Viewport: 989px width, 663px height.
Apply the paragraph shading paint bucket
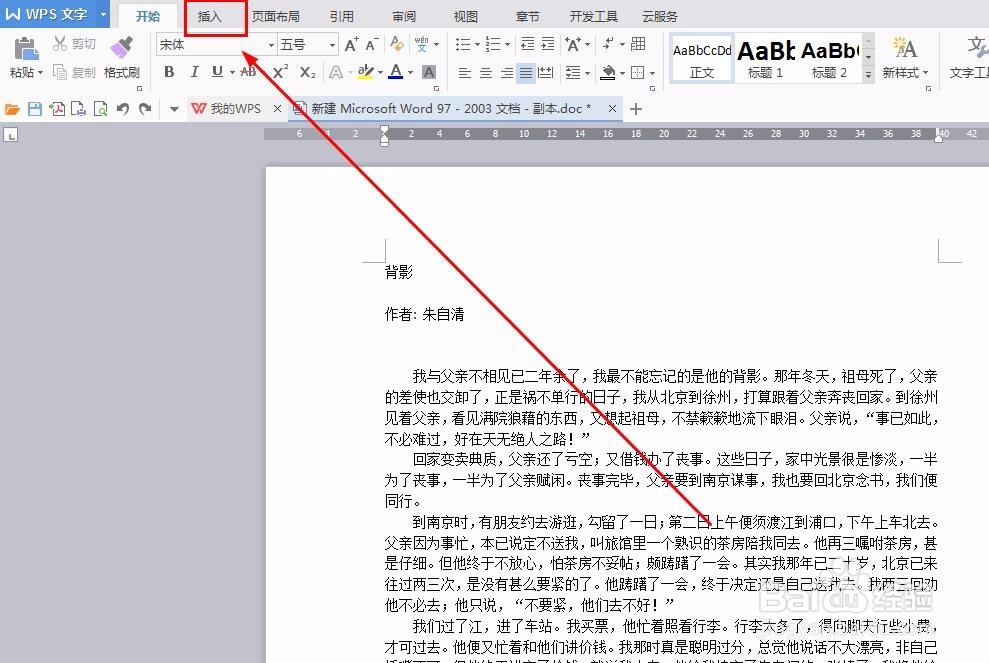coord(607,73)
